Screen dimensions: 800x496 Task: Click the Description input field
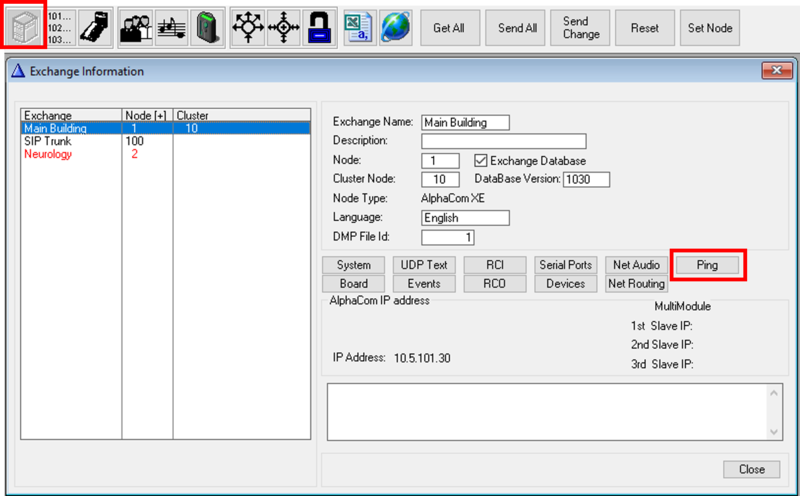(504, 141)
